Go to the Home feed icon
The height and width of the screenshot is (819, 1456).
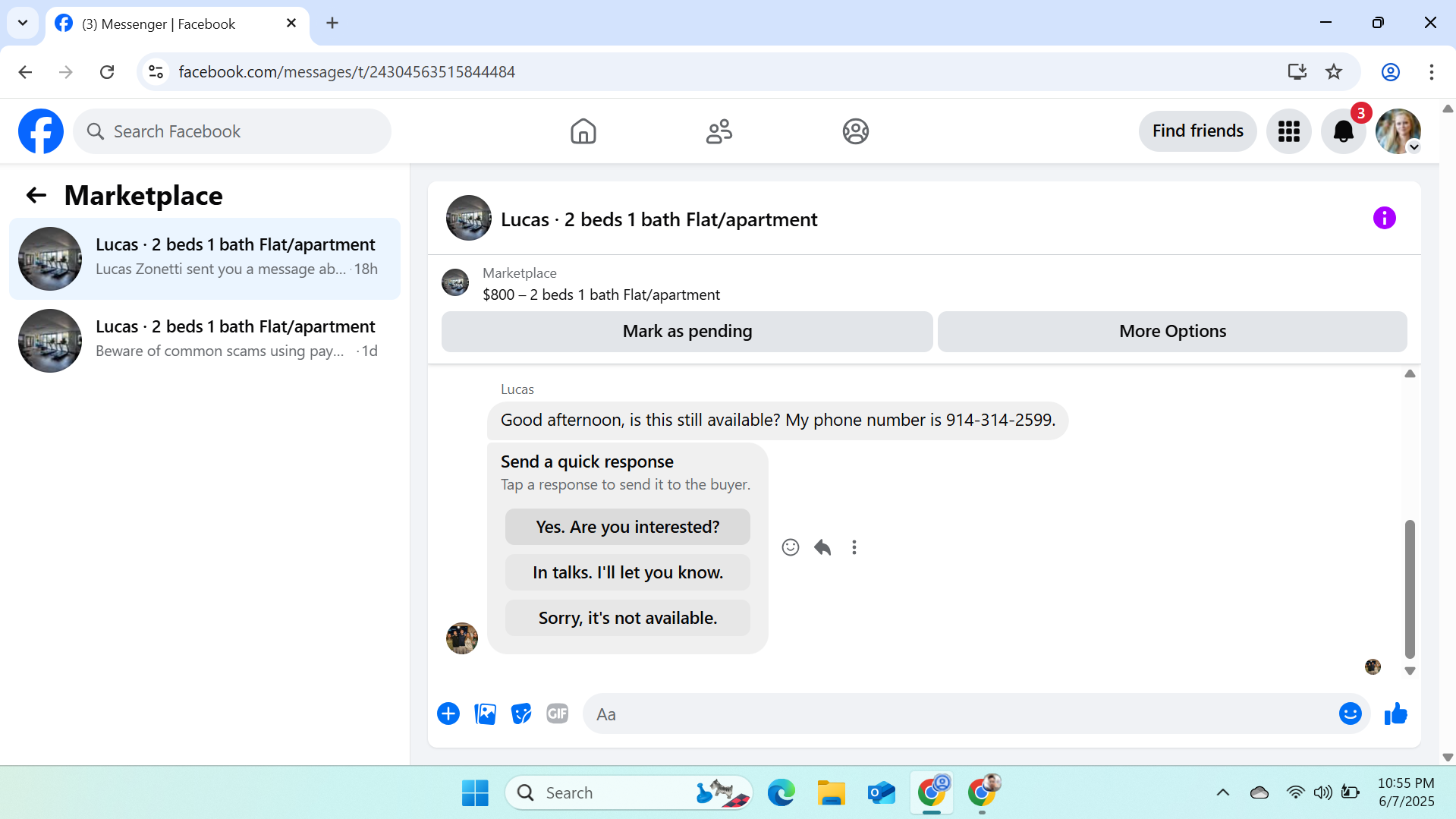(583, 131)
